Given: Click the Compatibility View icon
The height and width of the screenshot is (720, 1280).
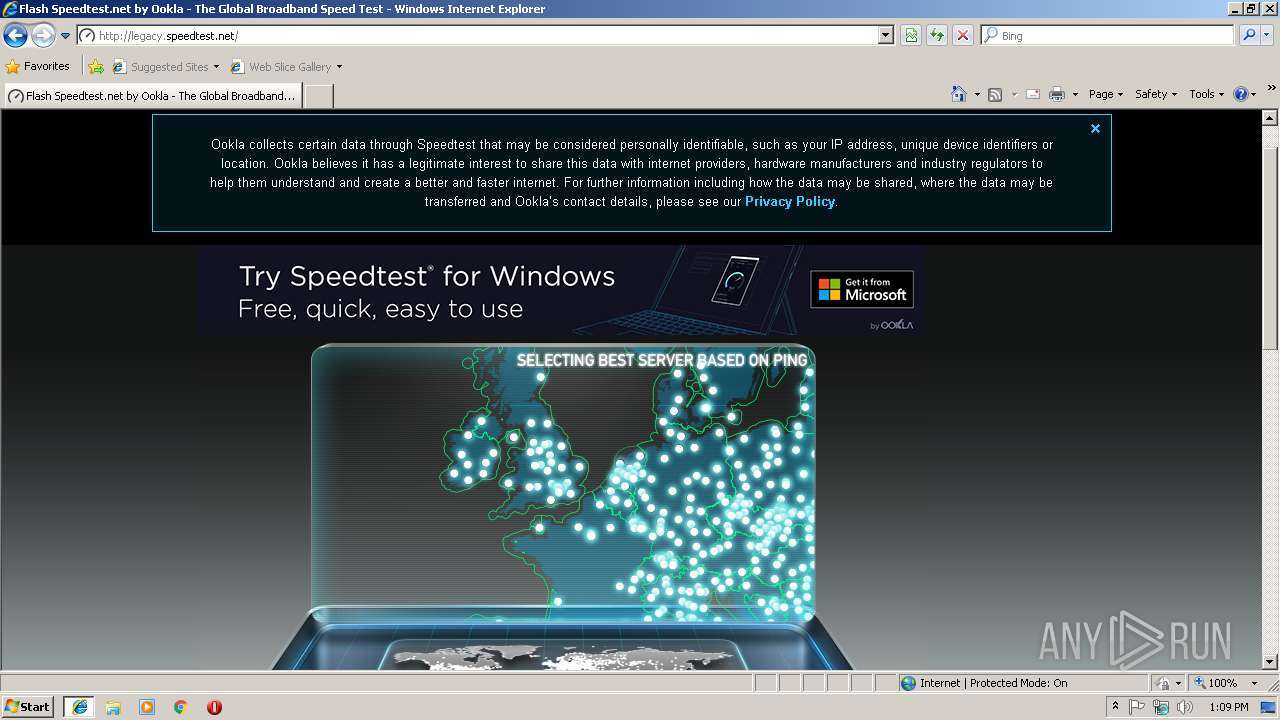Looking at the screenshot, I should [911, 35].
